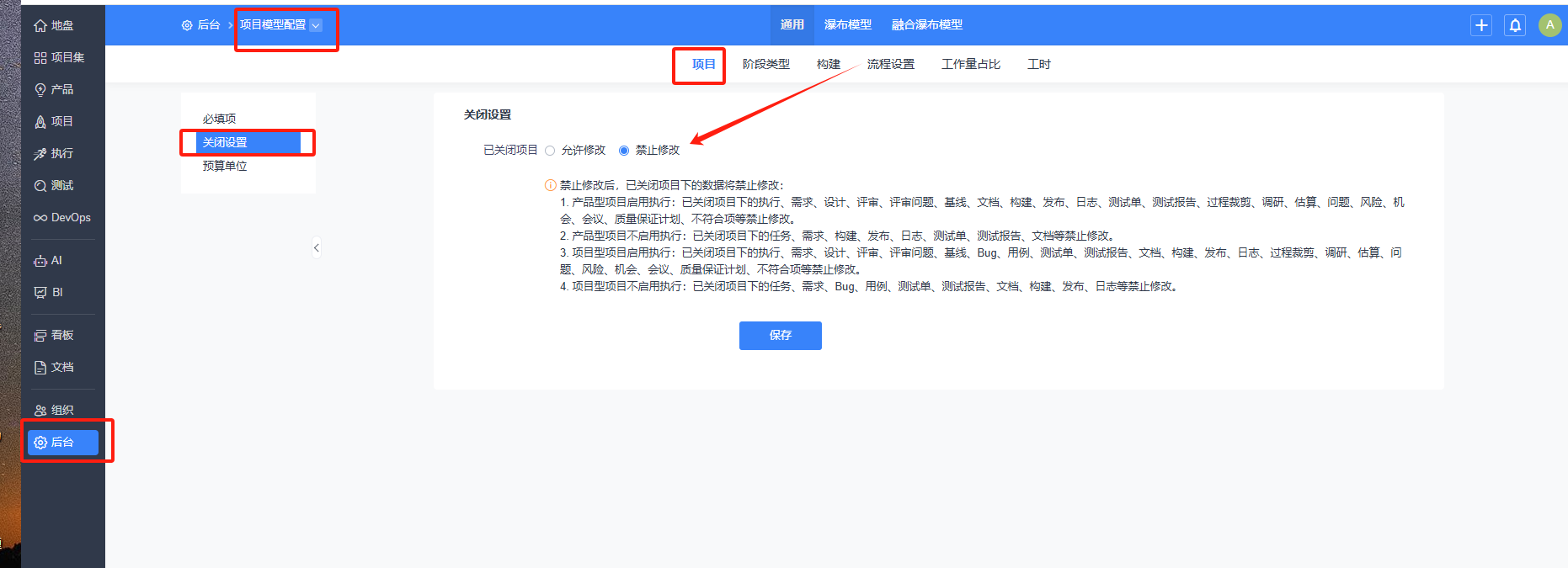Select 允许修改 radio option
Screen dimensions: 1568x568
tap(550, 151)
